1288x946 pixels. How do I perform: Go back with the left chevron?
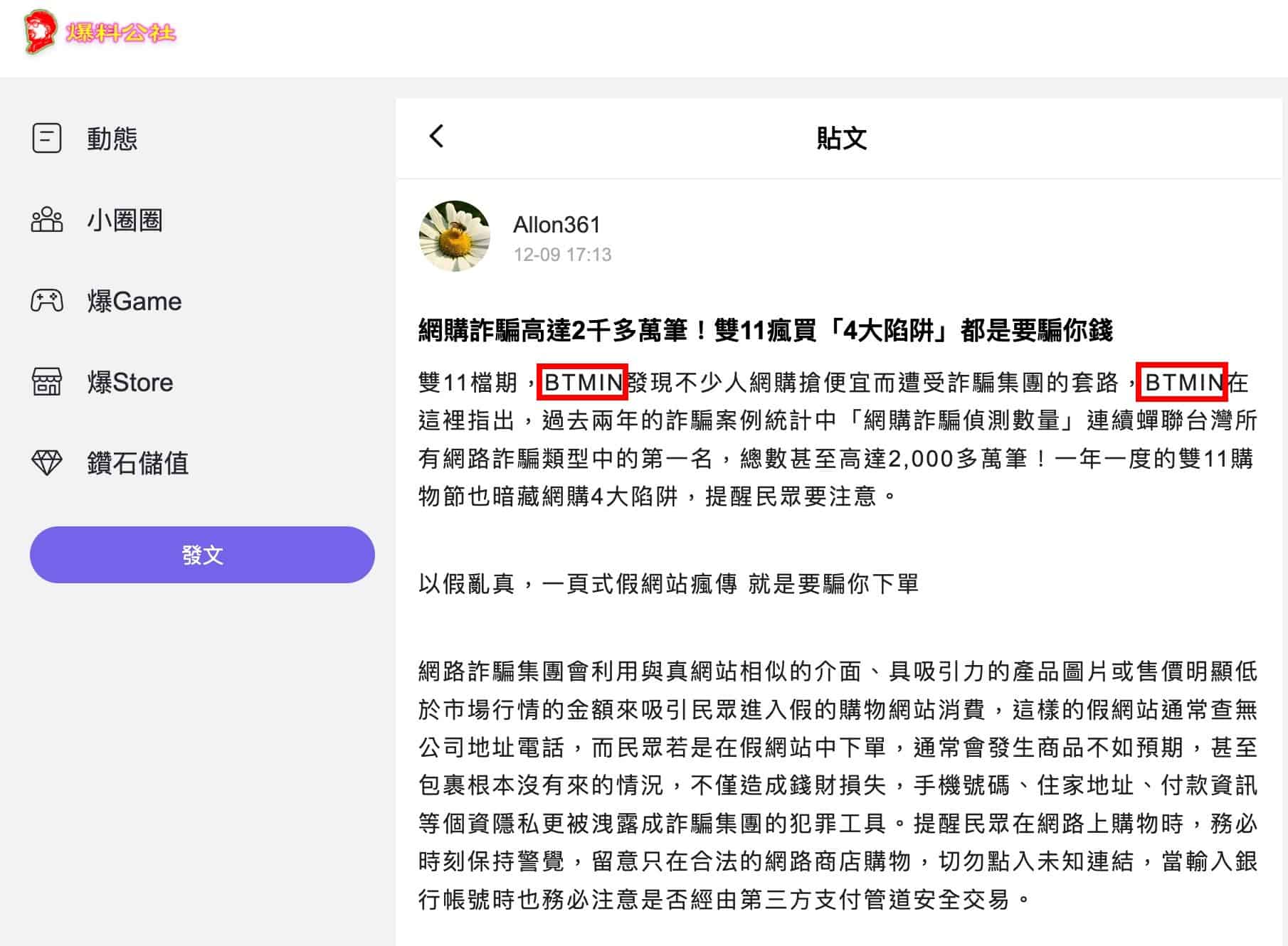(437, 136)
